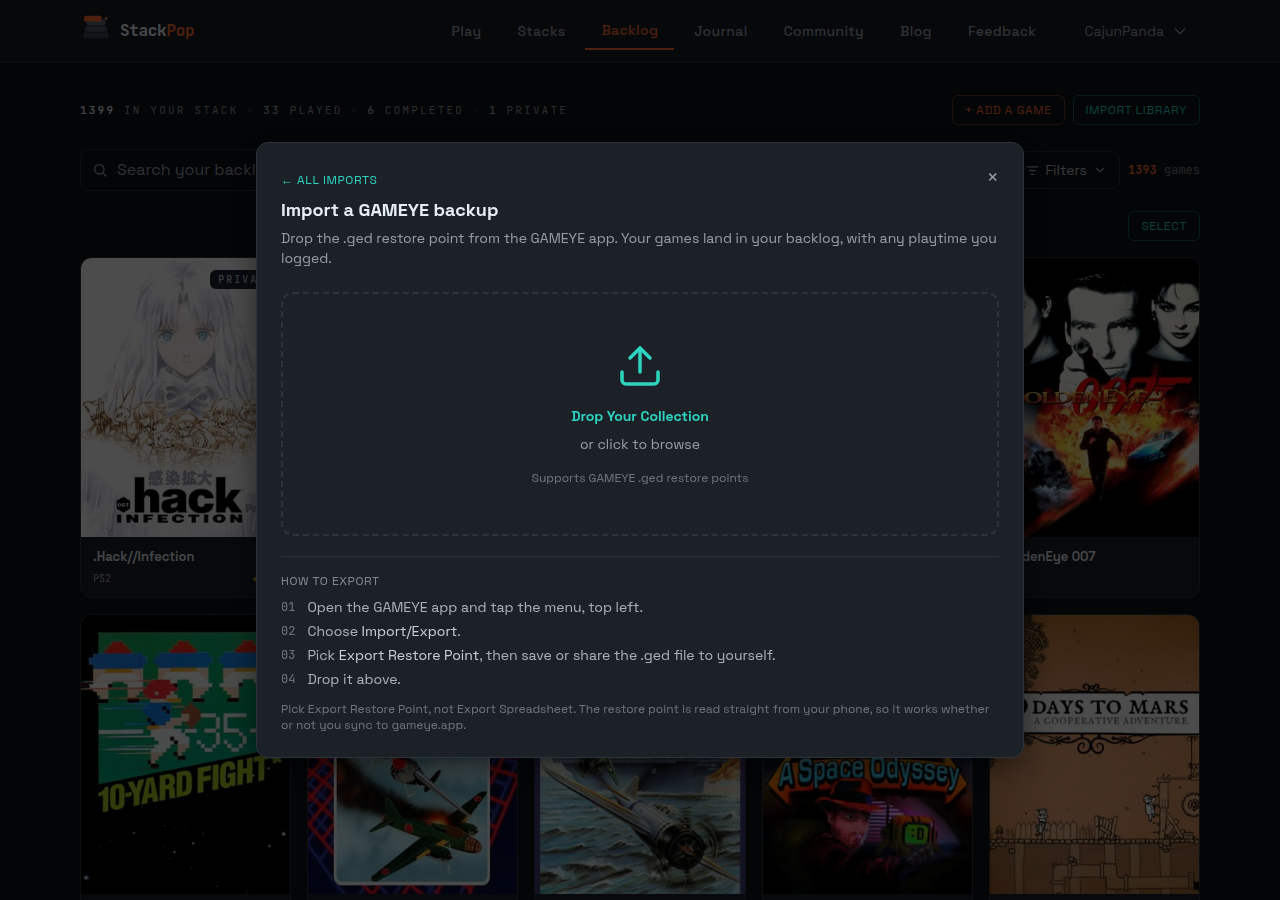Click the upload arrow icon in drop zone
The image size is (1280, 900).
coord(640,366)
